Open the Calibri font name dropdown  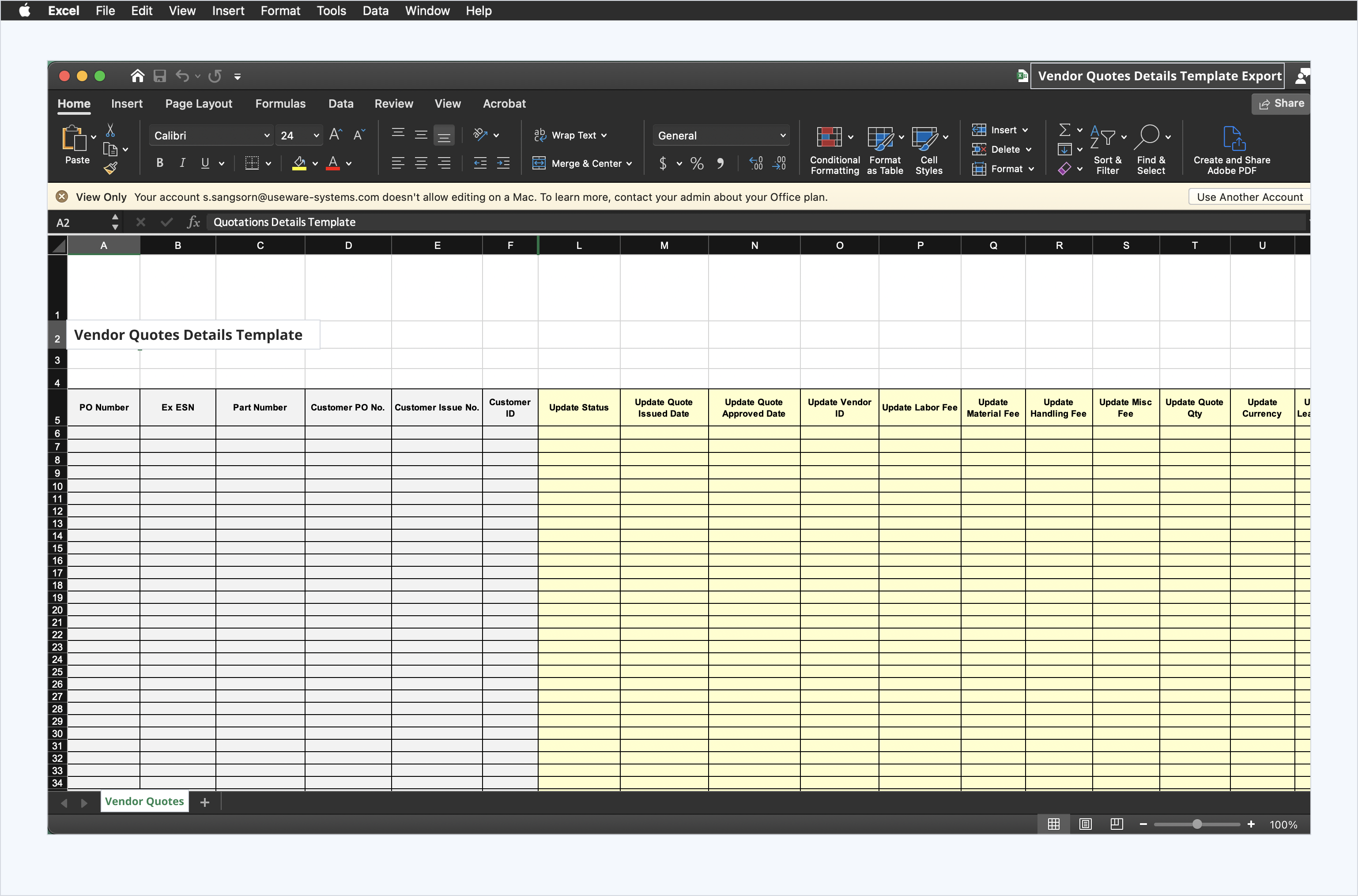click(x=266, y=136)
